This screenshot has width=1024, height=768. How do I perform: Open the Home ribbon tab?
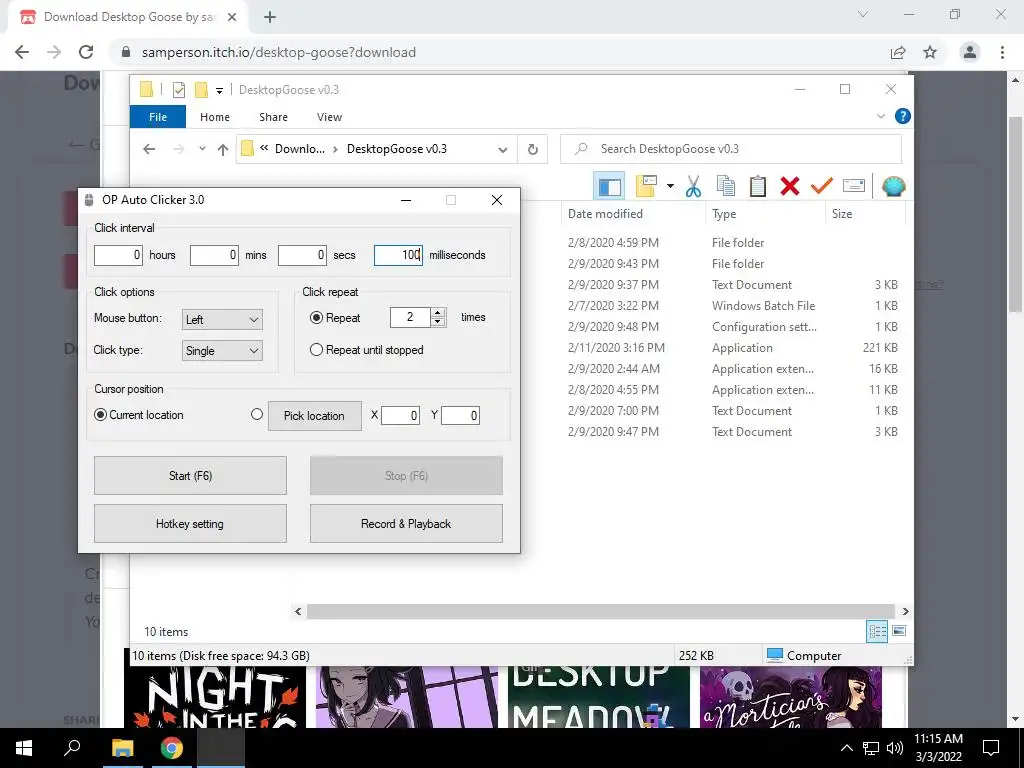tap(215, 117)
